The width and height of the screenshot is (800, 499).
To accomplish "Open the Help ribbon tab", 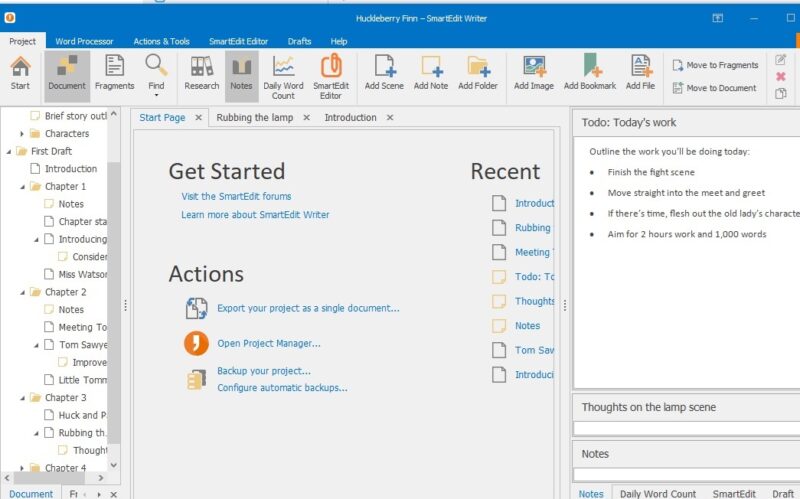I will 339,41.
